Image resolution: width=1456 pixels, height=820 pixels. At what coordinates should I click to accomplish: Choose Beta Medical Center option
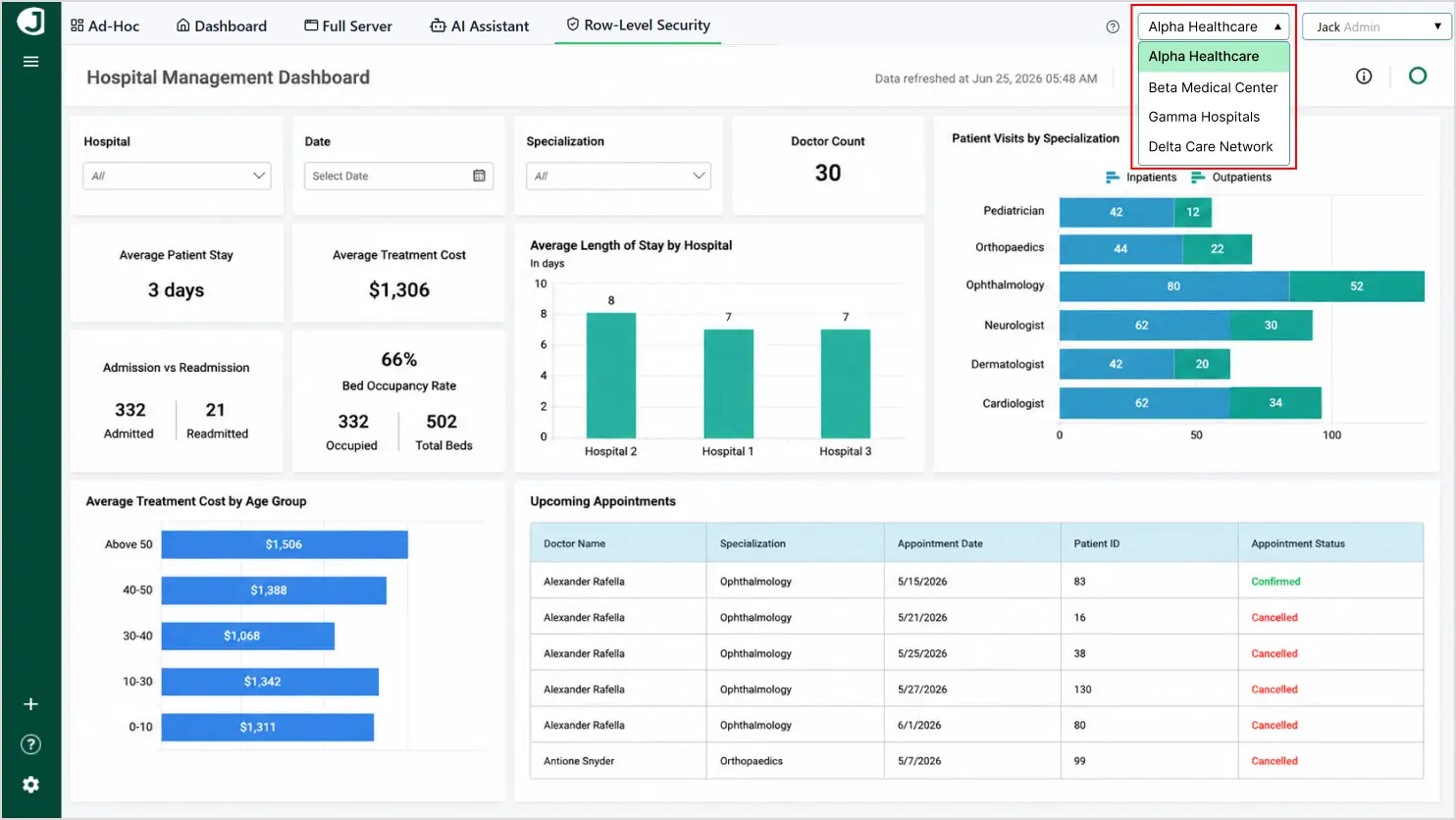coord(1214,87)
